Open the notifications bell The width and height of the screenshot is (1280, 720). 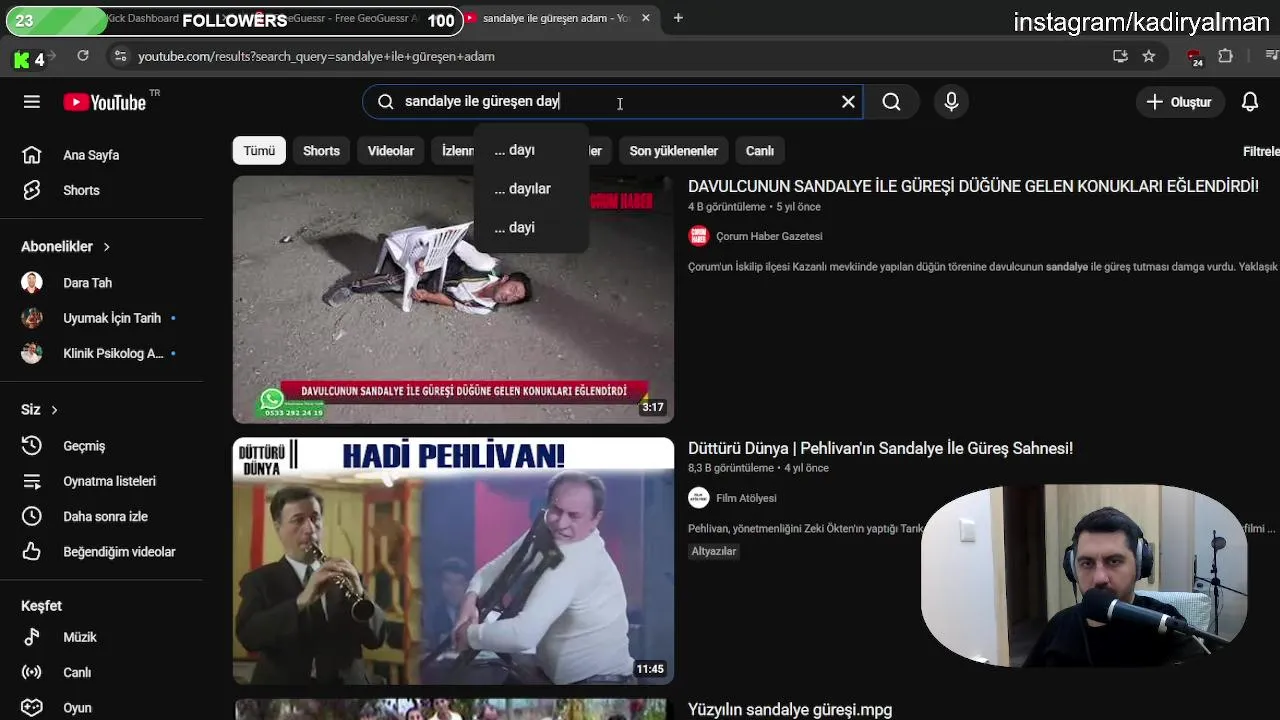coord(1250,102)
